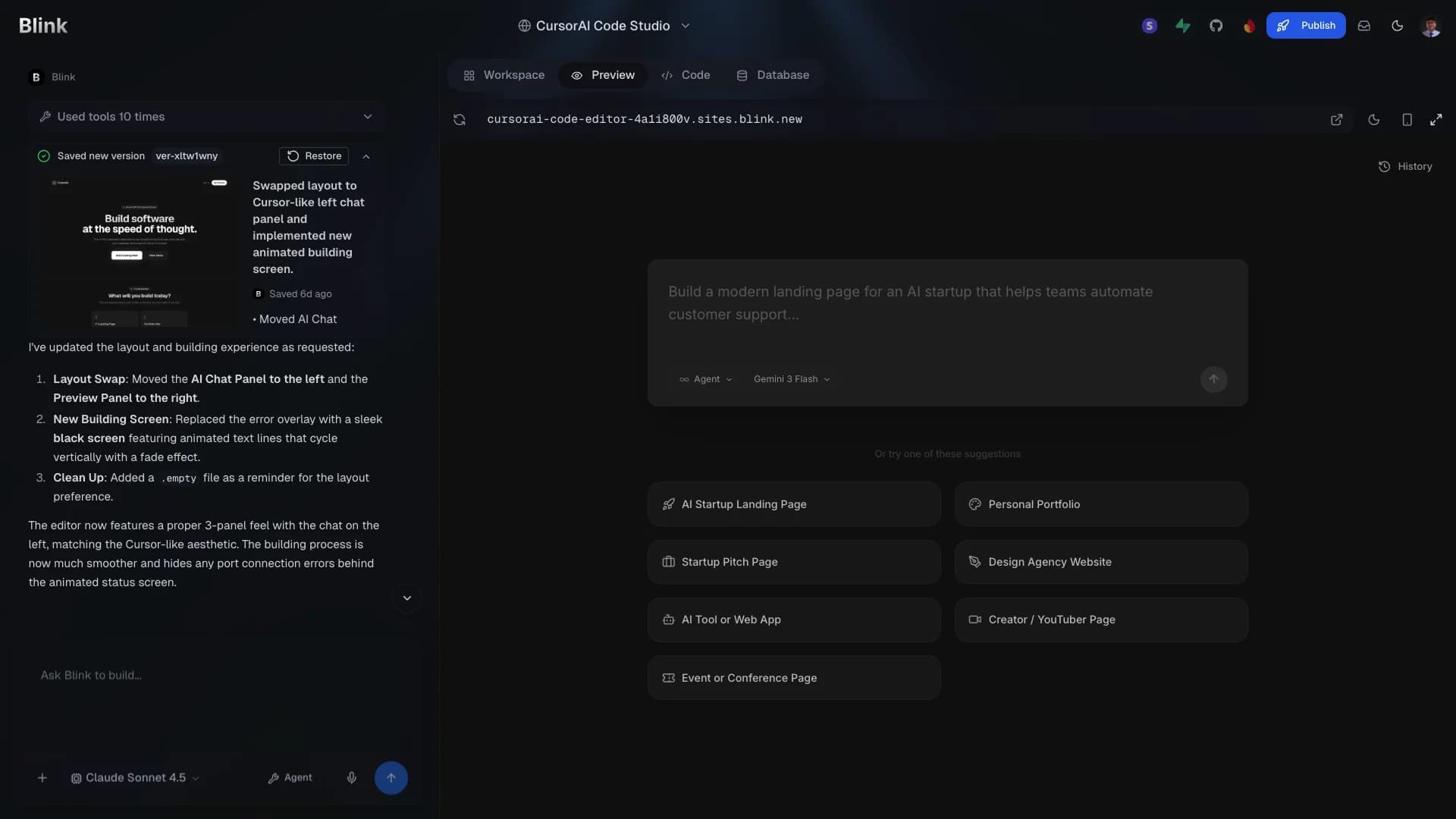This screenshot has width=1456, height=819.
Task: Add an attachment with the plus icon
Action: pos(42,777)
